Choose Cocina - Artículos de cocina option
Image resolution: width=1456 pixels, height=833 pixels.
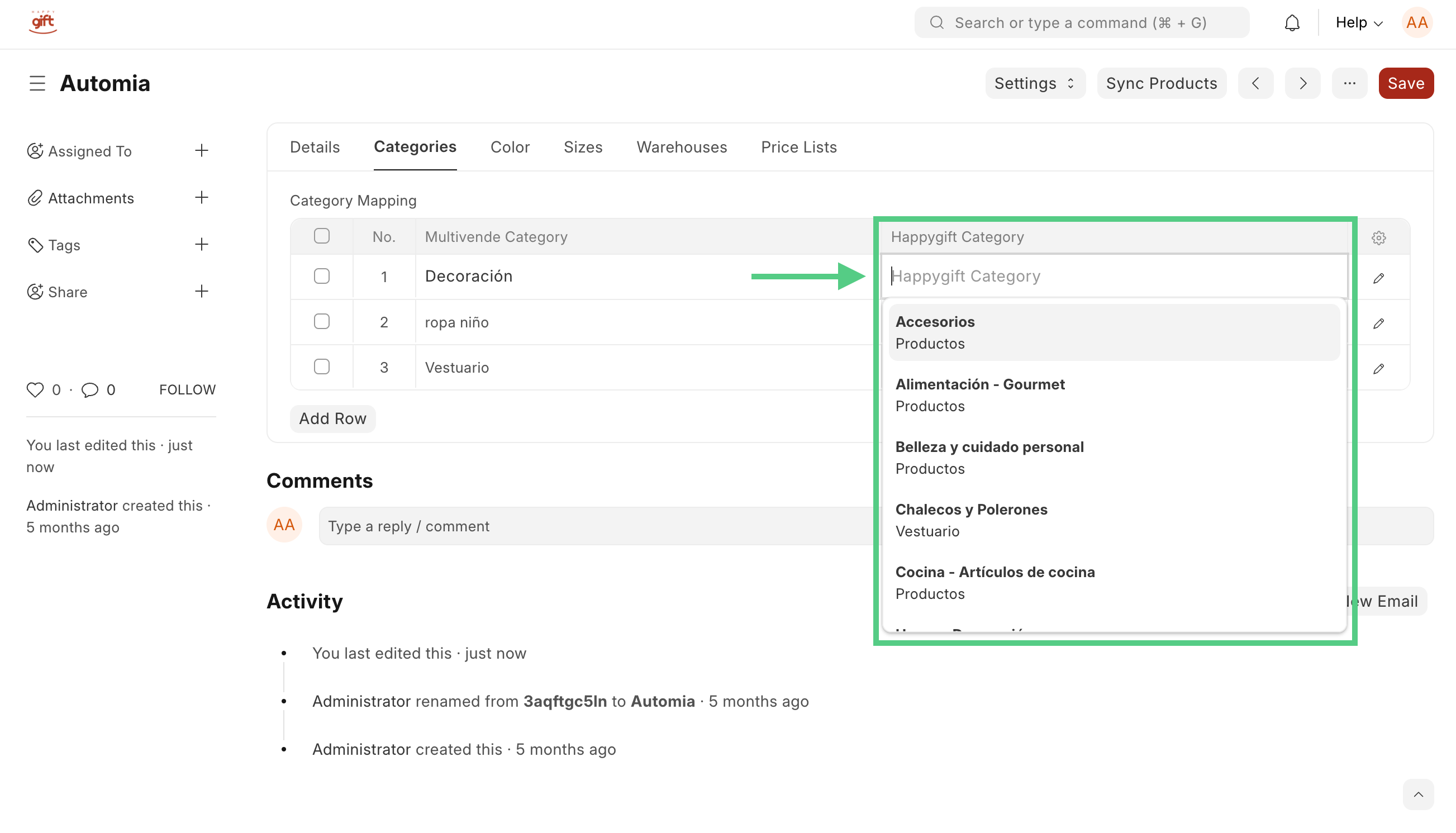coord(1114,583)
